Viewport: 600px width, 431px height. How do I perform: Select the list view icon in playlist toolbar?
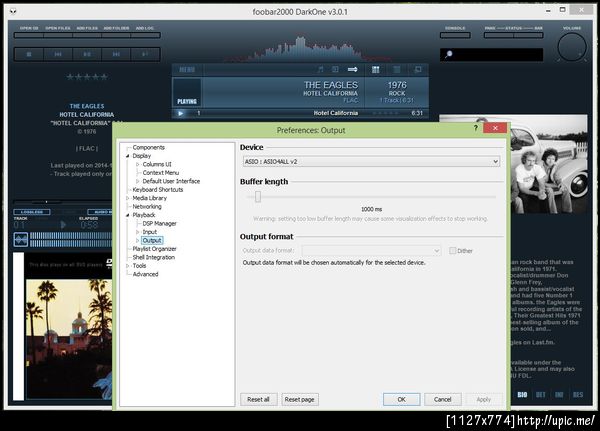pyautogui.click(x=397, y=69)
